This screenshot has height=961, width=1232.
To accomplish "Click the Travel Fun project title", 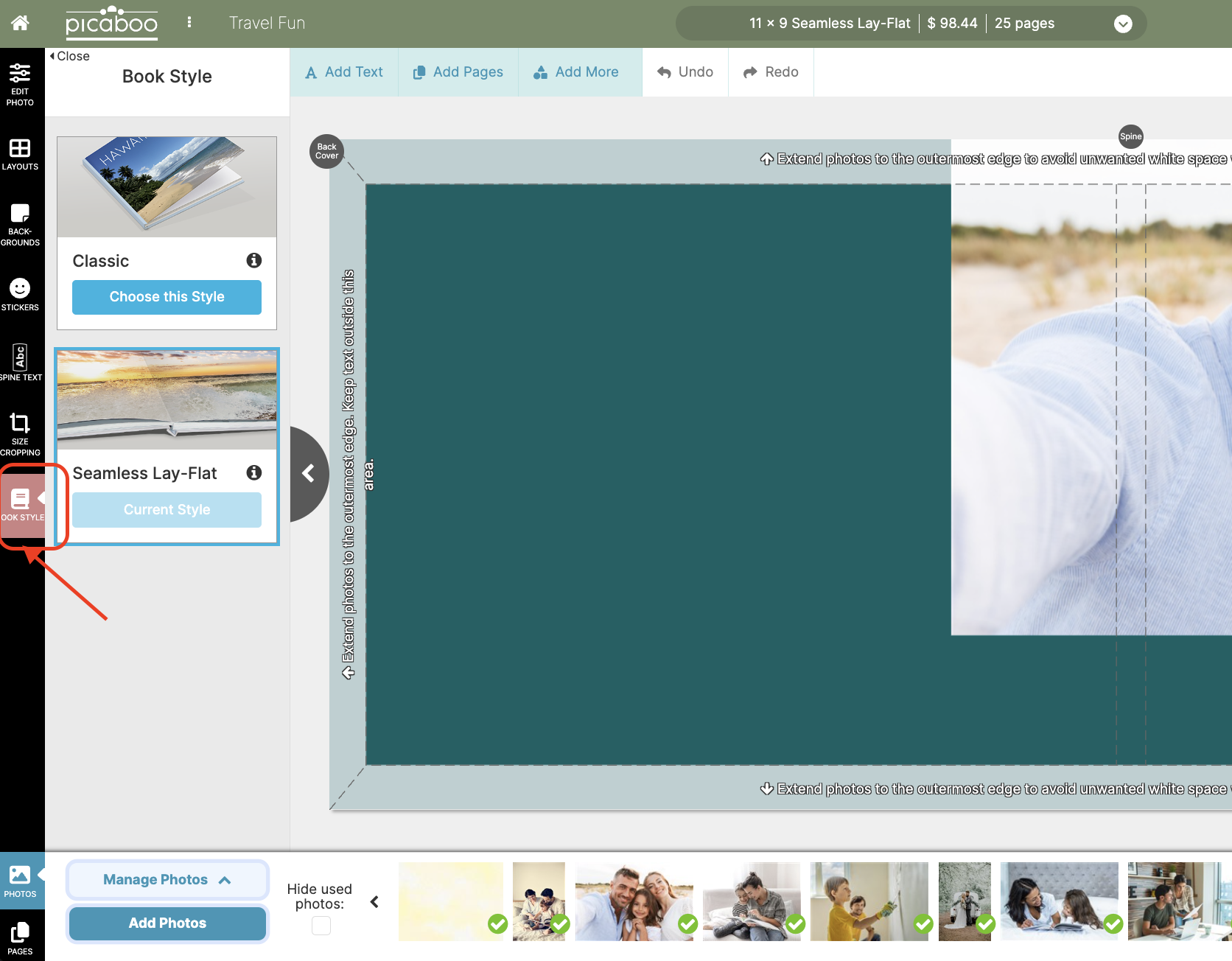I will (267, 23).
